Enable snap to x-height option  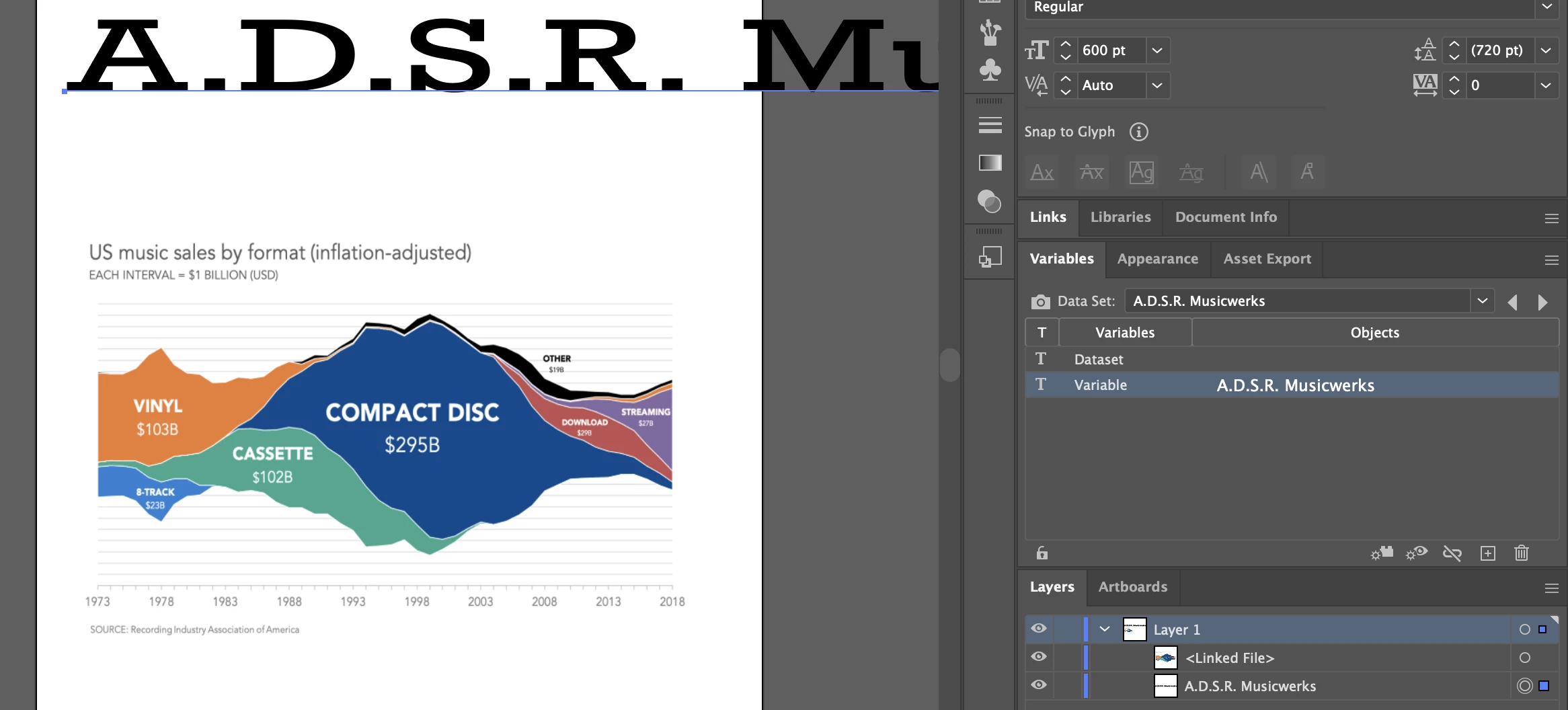click(1091, 172)
